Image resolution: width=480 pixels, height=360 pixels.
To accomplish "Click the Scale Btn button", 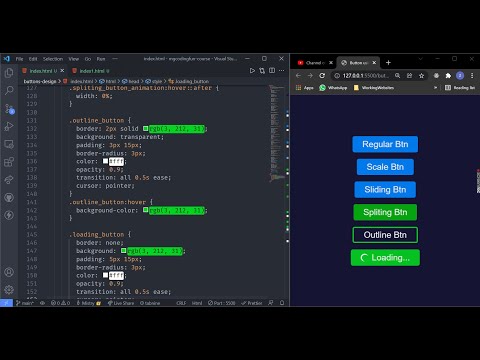I will (385, 167).
